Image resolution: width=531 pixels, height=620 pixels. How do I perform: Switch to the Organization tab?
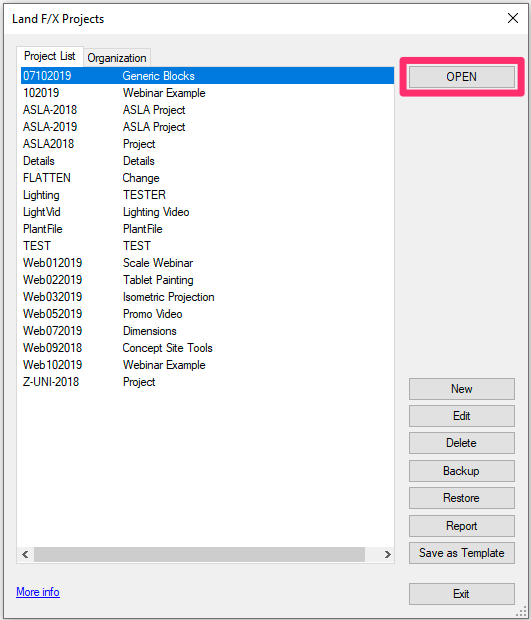tap(117, 58)
